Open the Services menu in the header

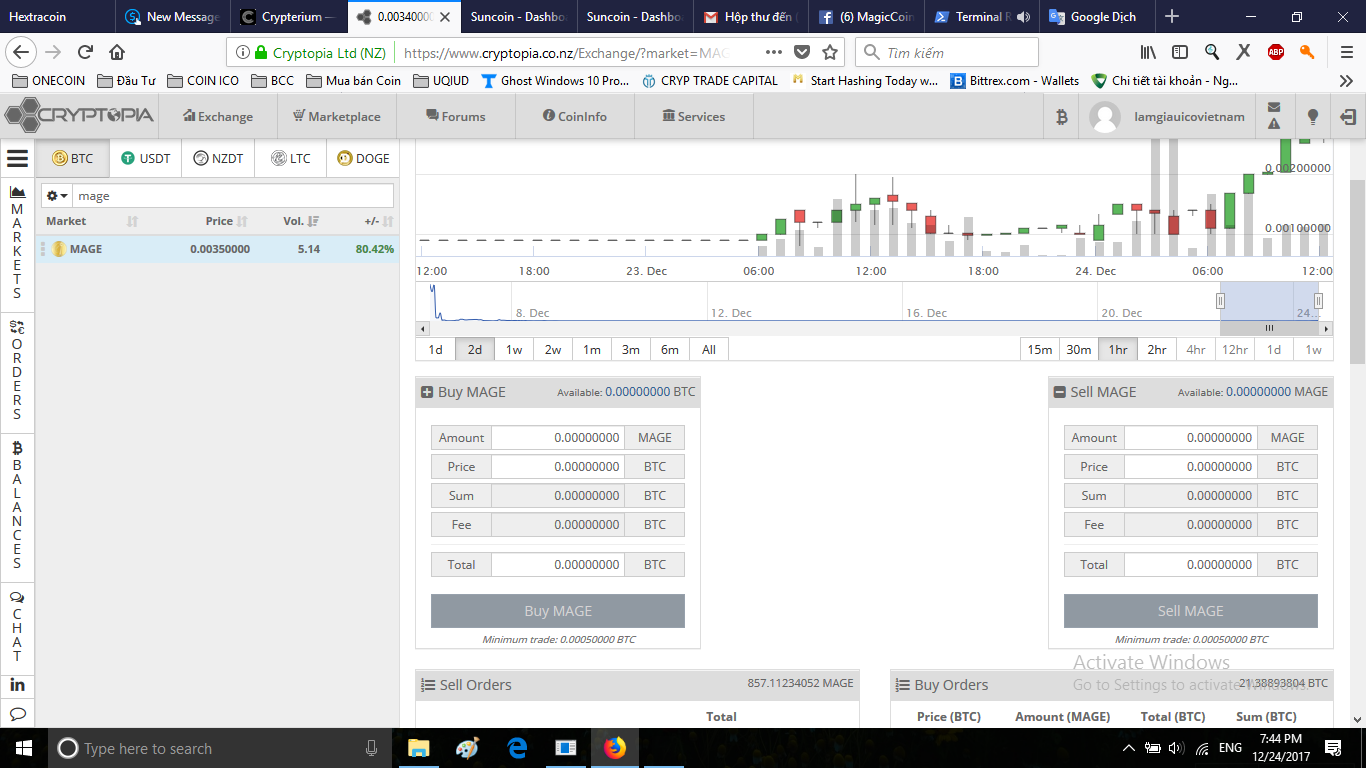(693, 117)
